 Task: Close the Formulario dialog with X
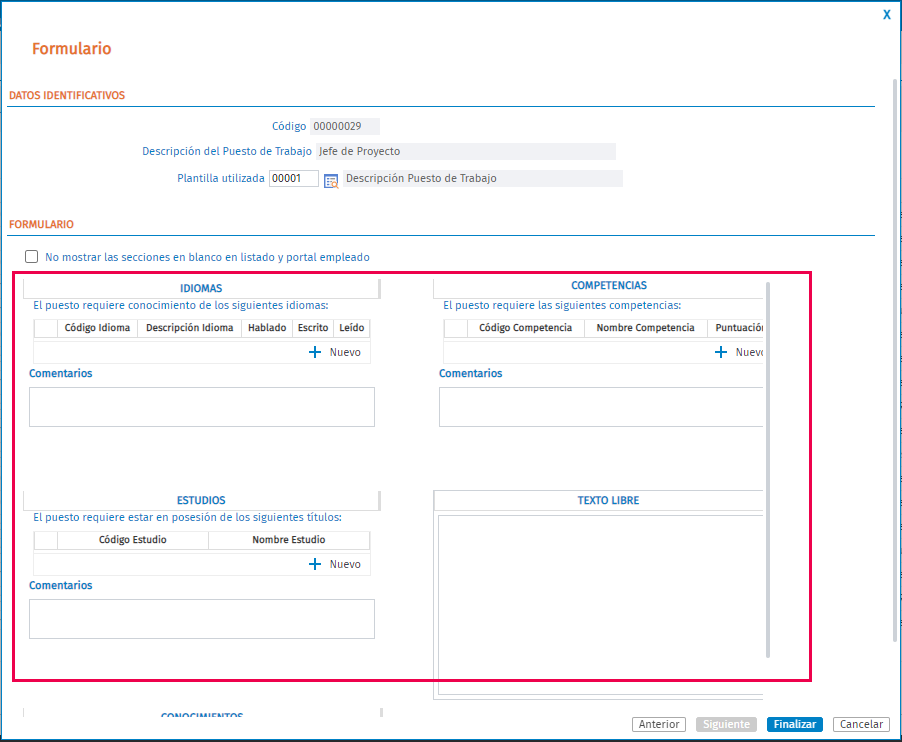886,15
